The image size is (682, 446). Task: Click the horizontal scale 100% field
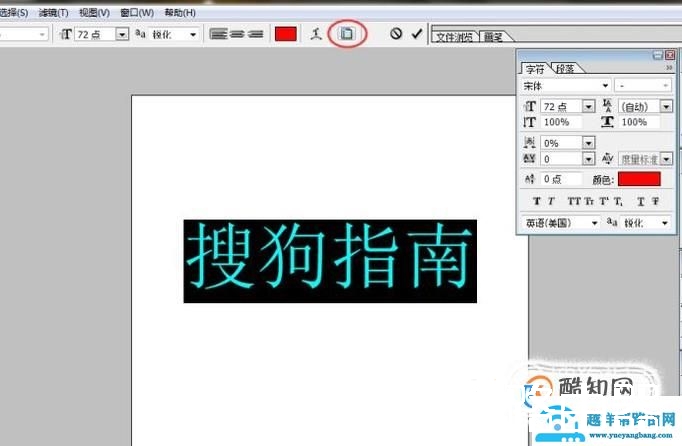click(640, 122)
